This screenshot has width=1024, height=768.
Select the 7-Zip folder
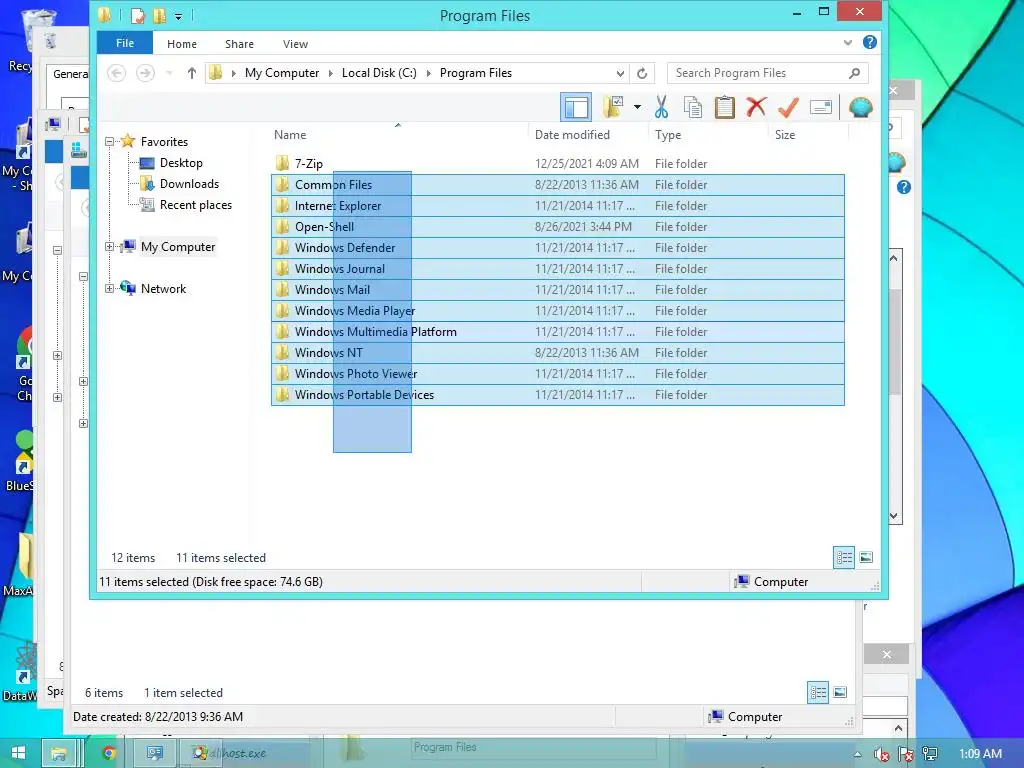pos(558,163)
